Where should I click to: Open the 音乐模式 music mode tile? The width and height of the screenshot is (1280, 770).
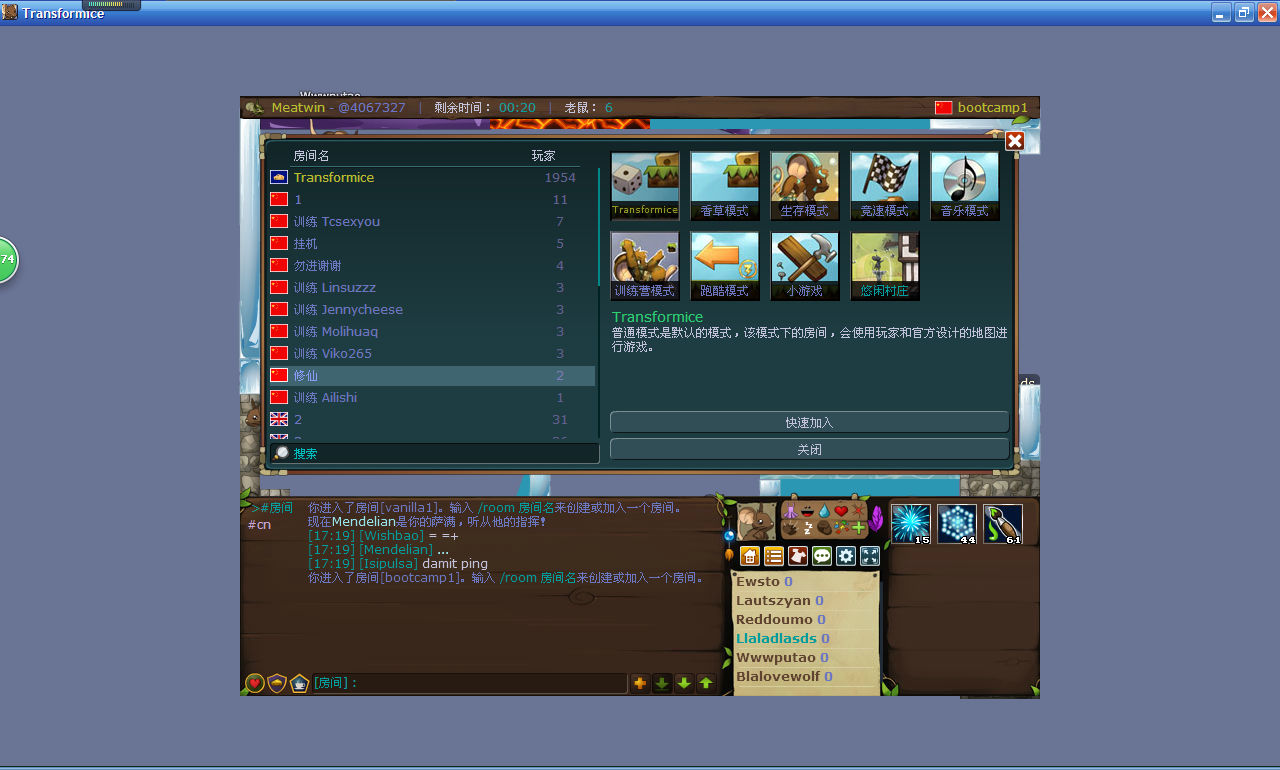click(965, 185)
